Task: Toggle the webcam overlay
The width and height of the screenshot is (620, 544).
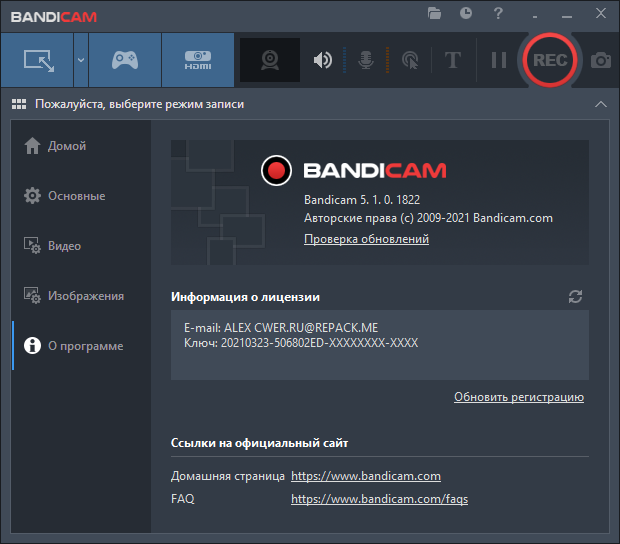Action: pyautogui.click(x=270, y=60)
